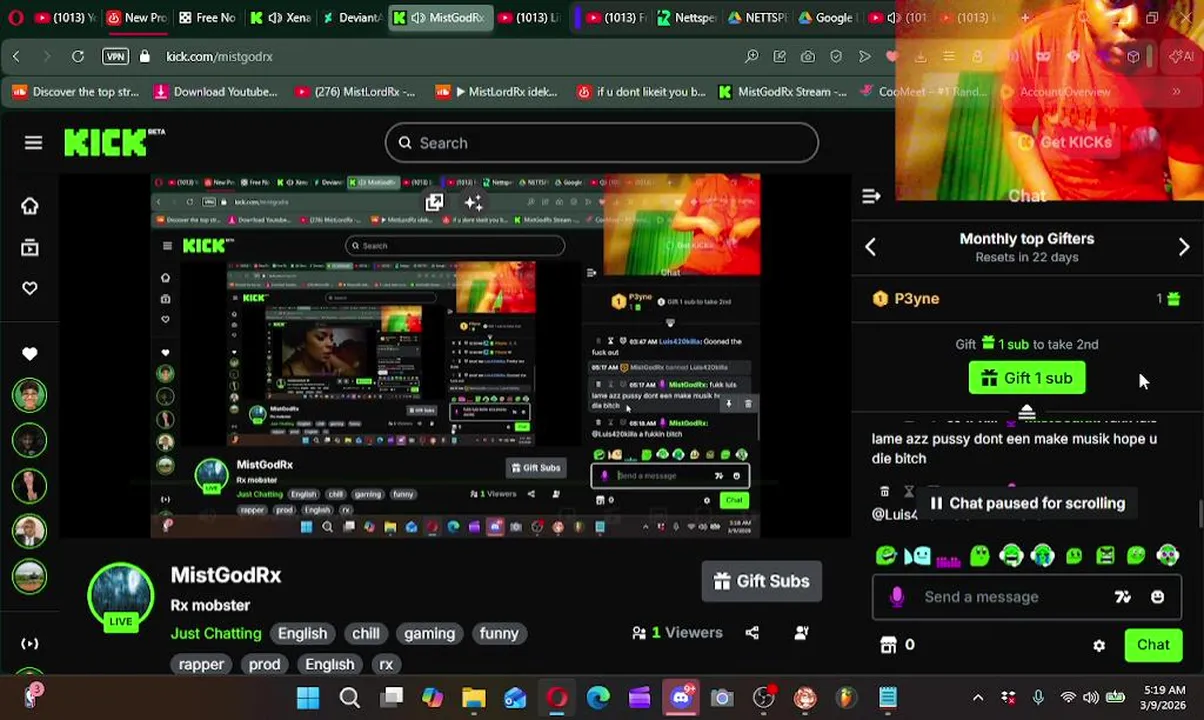1204x720 pixels.
Task: Open Browse icon in Kick sidebar
Action: pos(29,248)
